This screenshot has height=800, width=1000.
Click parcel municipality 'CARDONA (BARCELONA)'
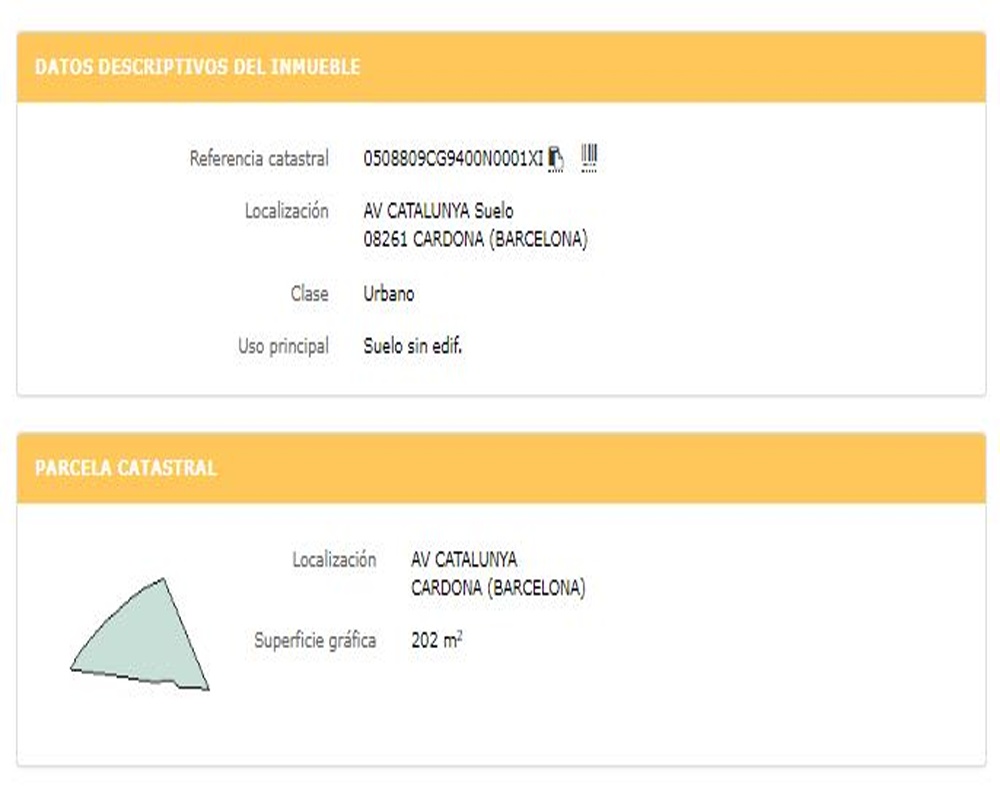pyautogui.click(x=498, y=588)
